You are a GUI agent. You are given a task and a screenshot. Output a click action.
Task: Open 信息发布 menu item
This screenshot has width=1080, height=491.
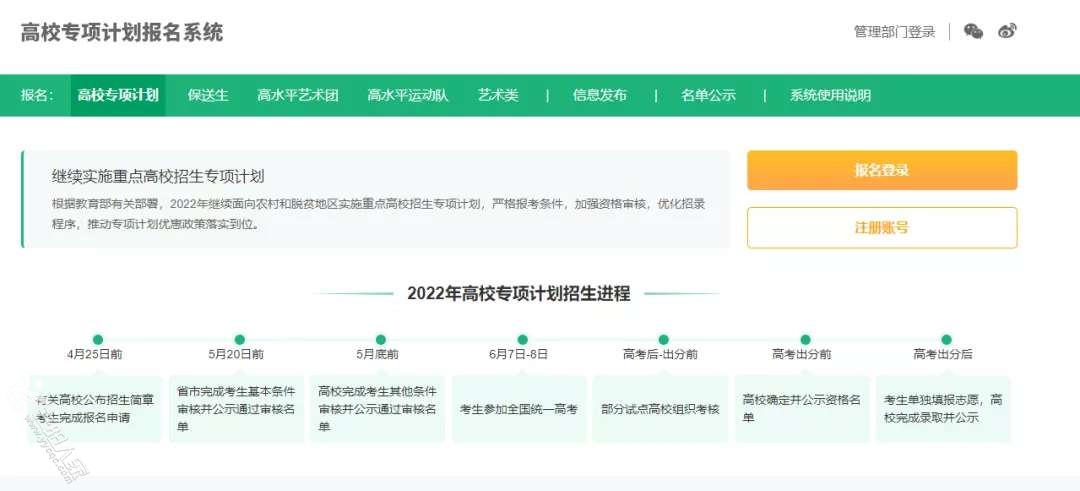pyautogui.click(x=599, y=95)
